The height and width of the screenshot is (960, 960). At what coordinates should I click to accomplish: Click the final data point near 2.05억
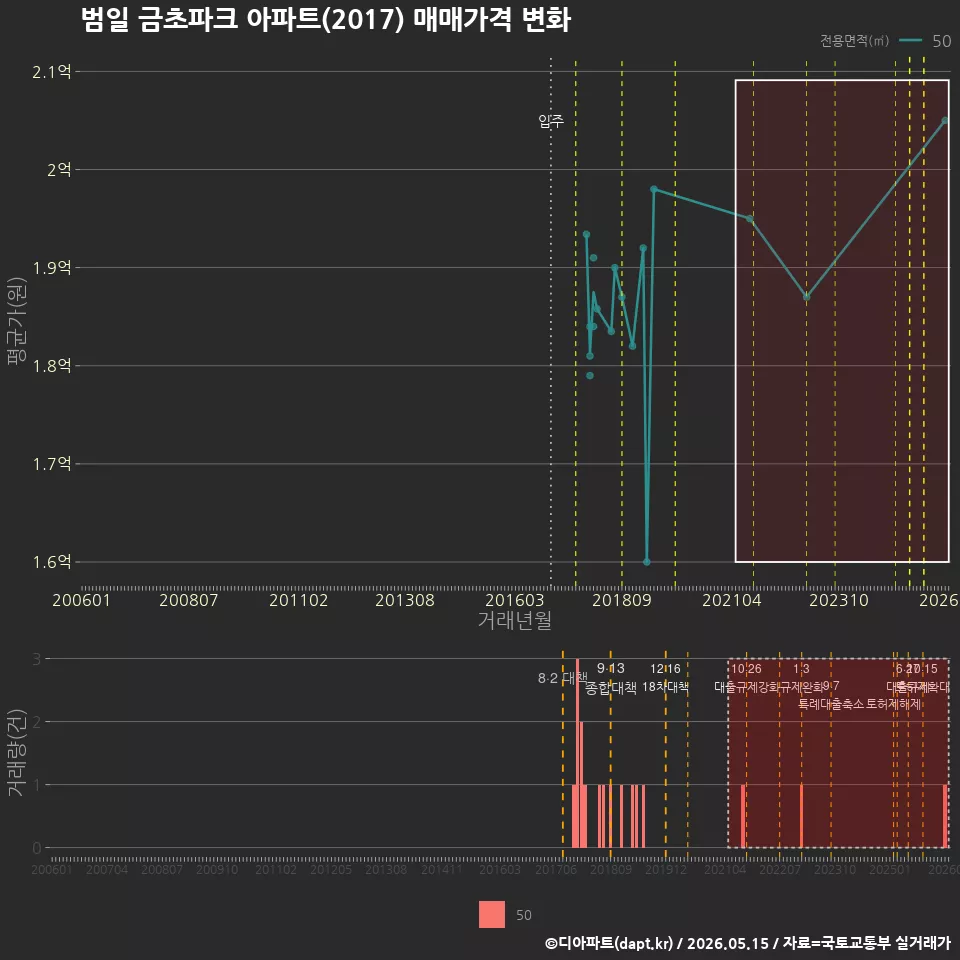[945, 121]
